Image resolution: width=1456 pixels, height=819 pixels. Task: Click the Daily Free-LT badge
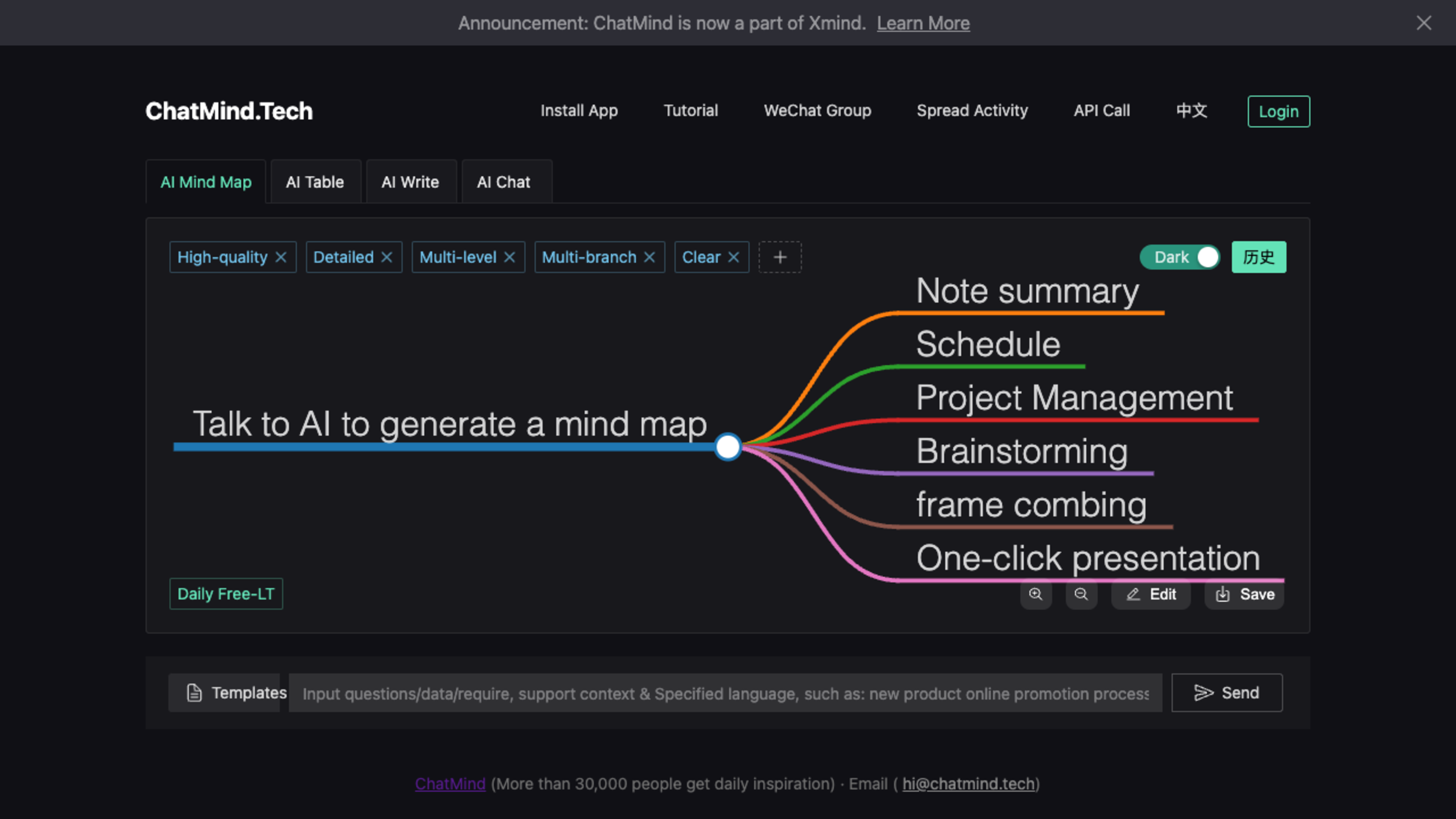click(226, 593)
